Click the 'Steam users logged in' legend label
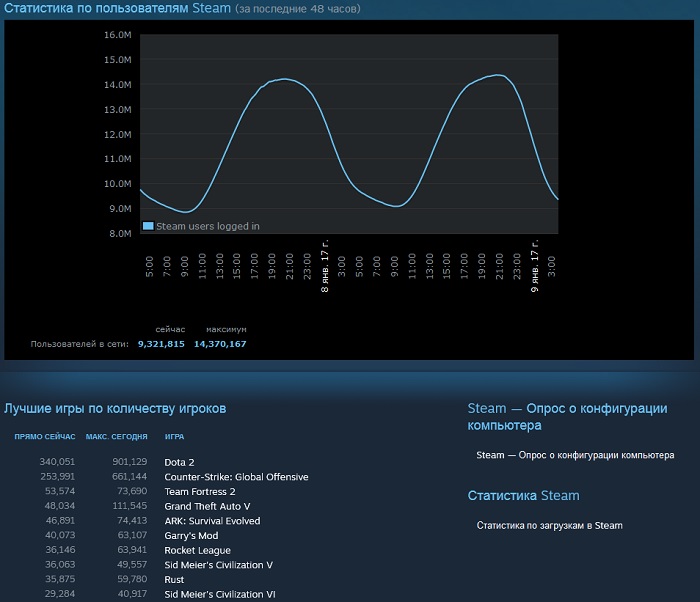700x602 pixels. pos(208,226)
